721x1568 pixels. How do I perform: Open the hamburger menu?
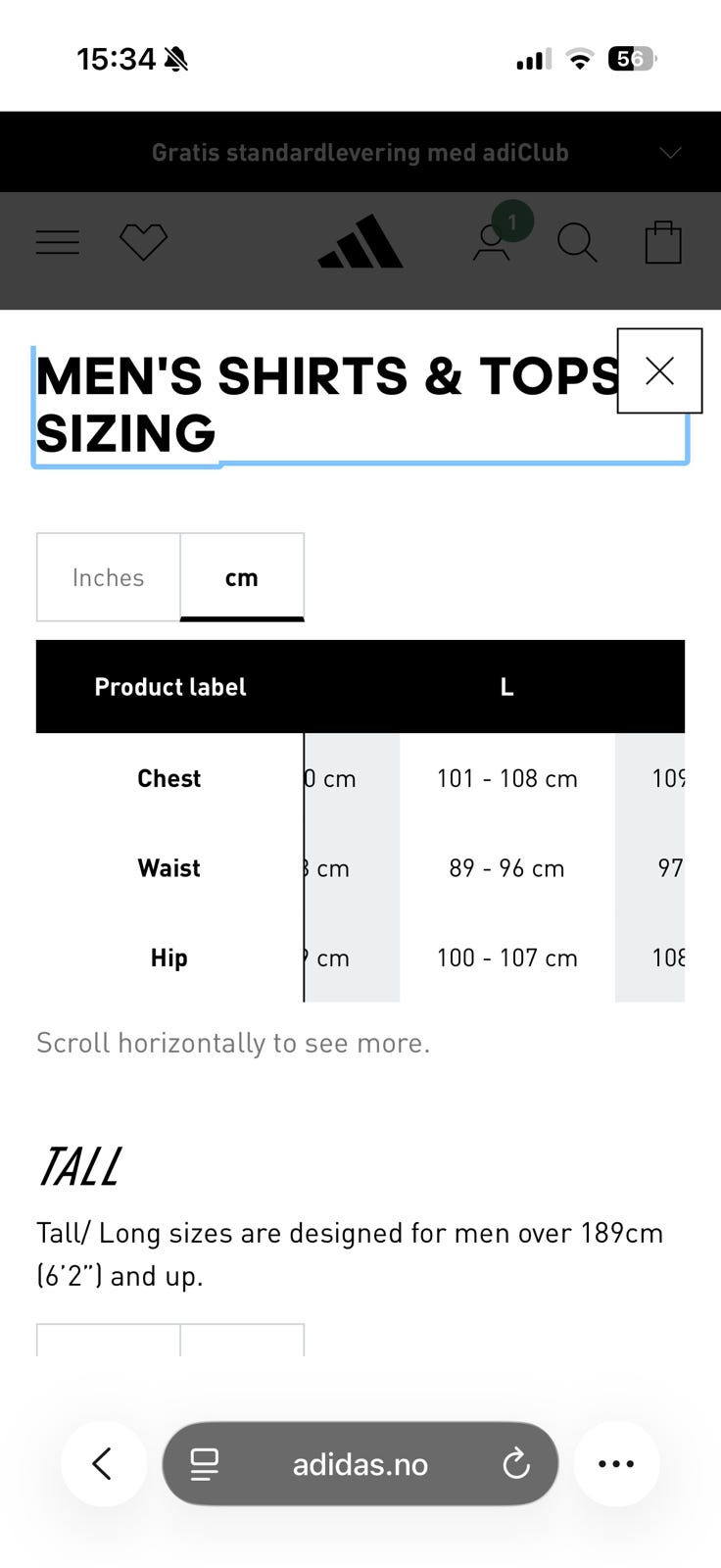pos(58,242)
